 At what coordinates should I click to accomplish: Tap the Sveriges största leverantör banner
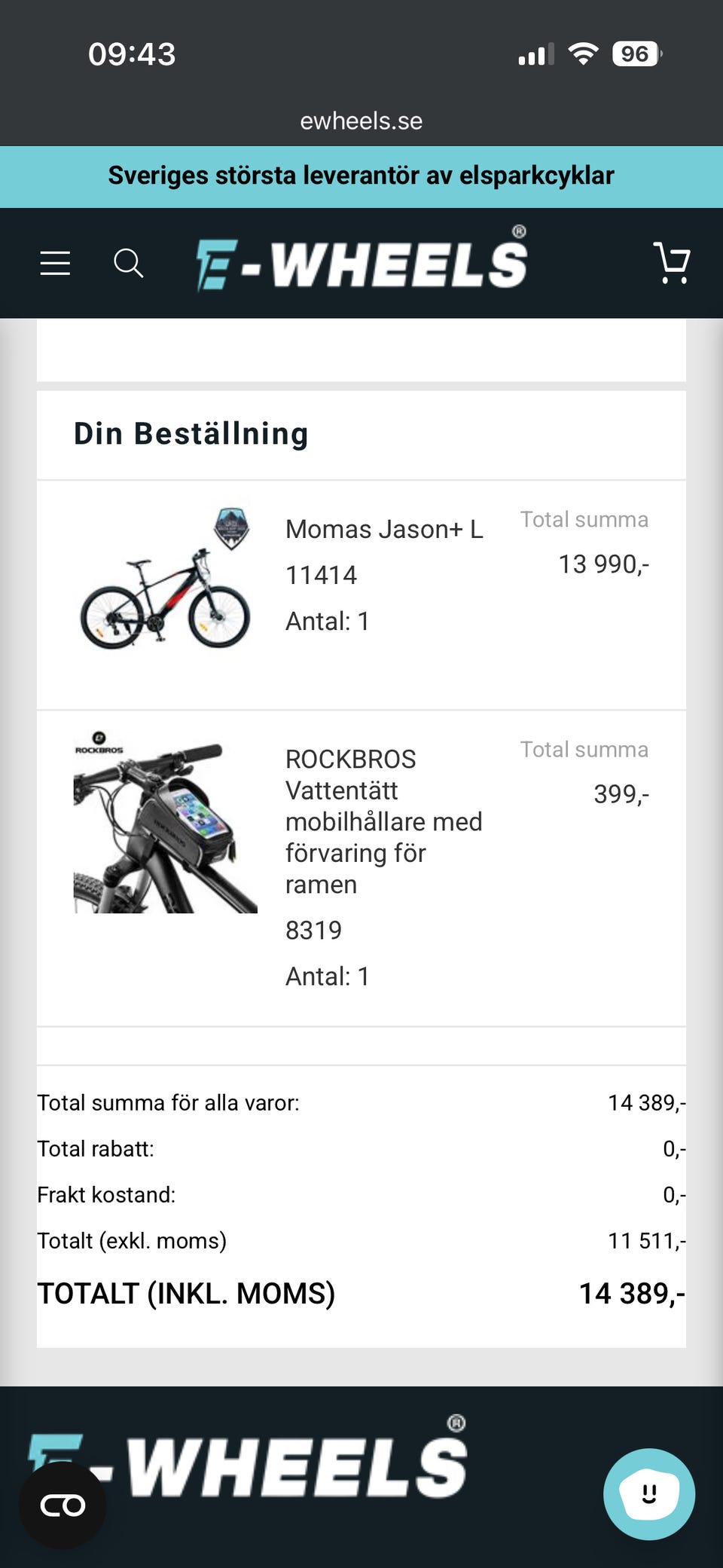(x=361, y=176)
